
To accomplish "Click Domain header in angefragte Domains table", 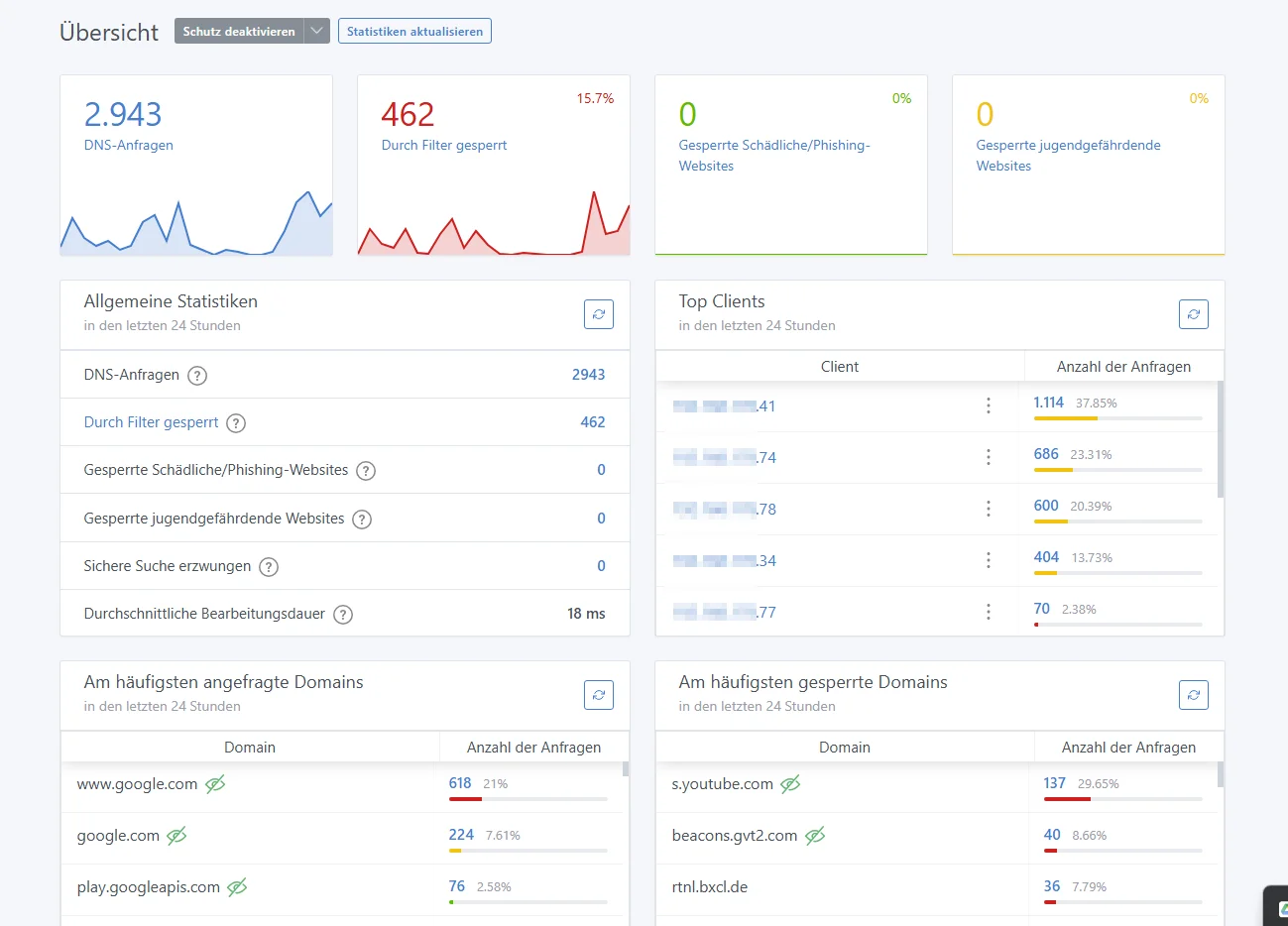I will (250, 747).
